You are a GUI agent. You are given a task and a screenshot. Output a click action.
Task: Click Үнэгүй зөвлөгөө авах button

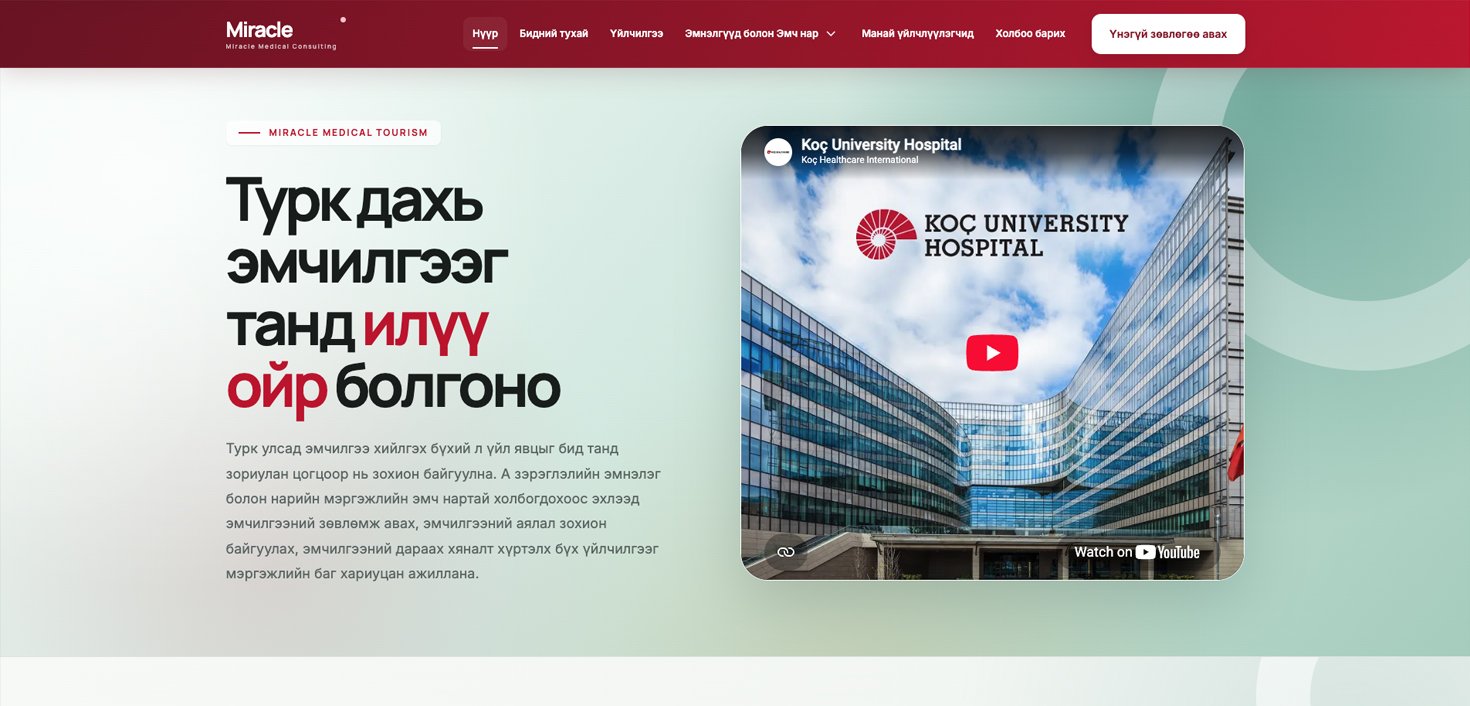[x=1168, y=34]
